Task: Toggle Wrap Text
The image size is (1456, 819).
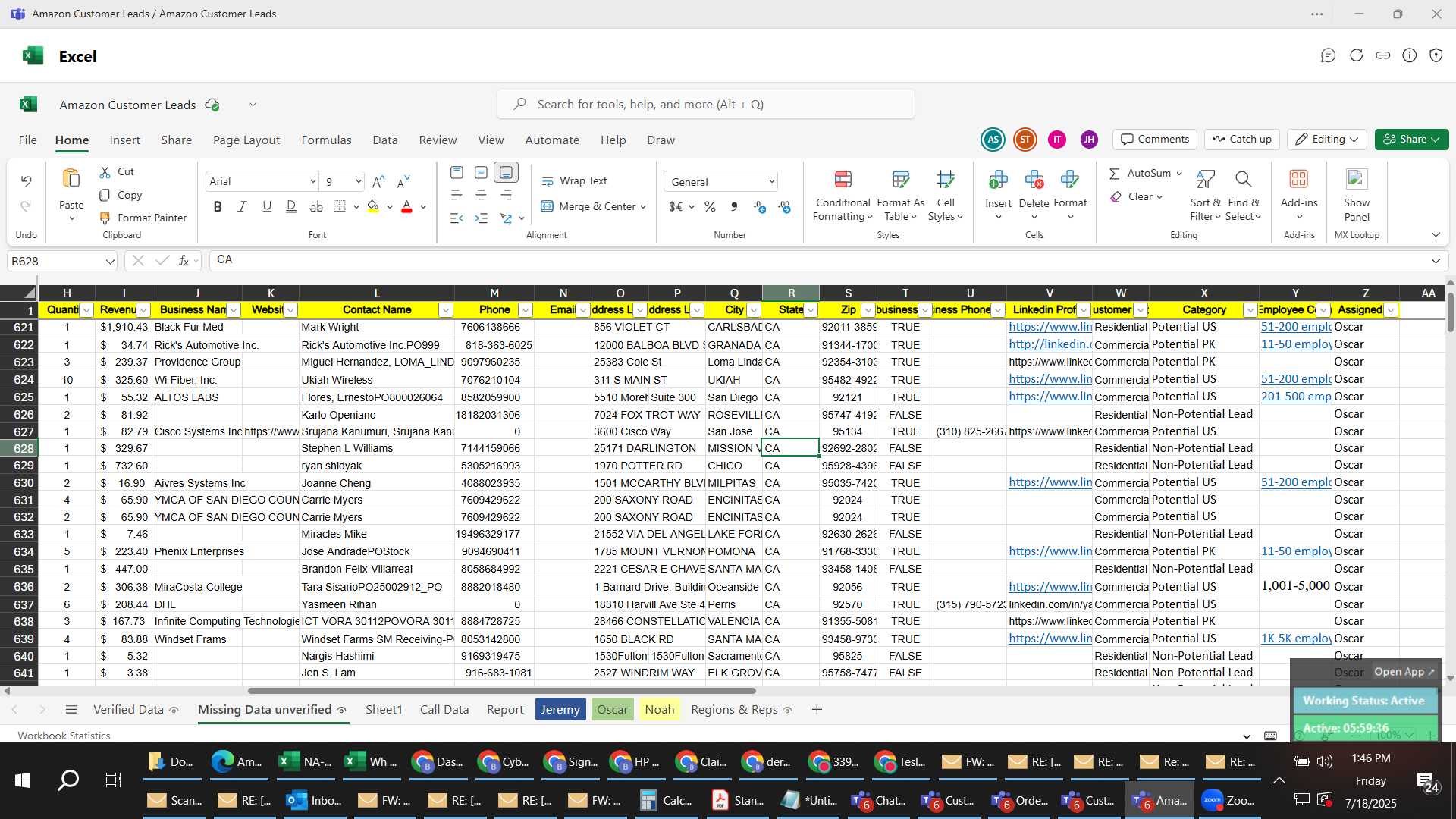Action: point(574,181)
